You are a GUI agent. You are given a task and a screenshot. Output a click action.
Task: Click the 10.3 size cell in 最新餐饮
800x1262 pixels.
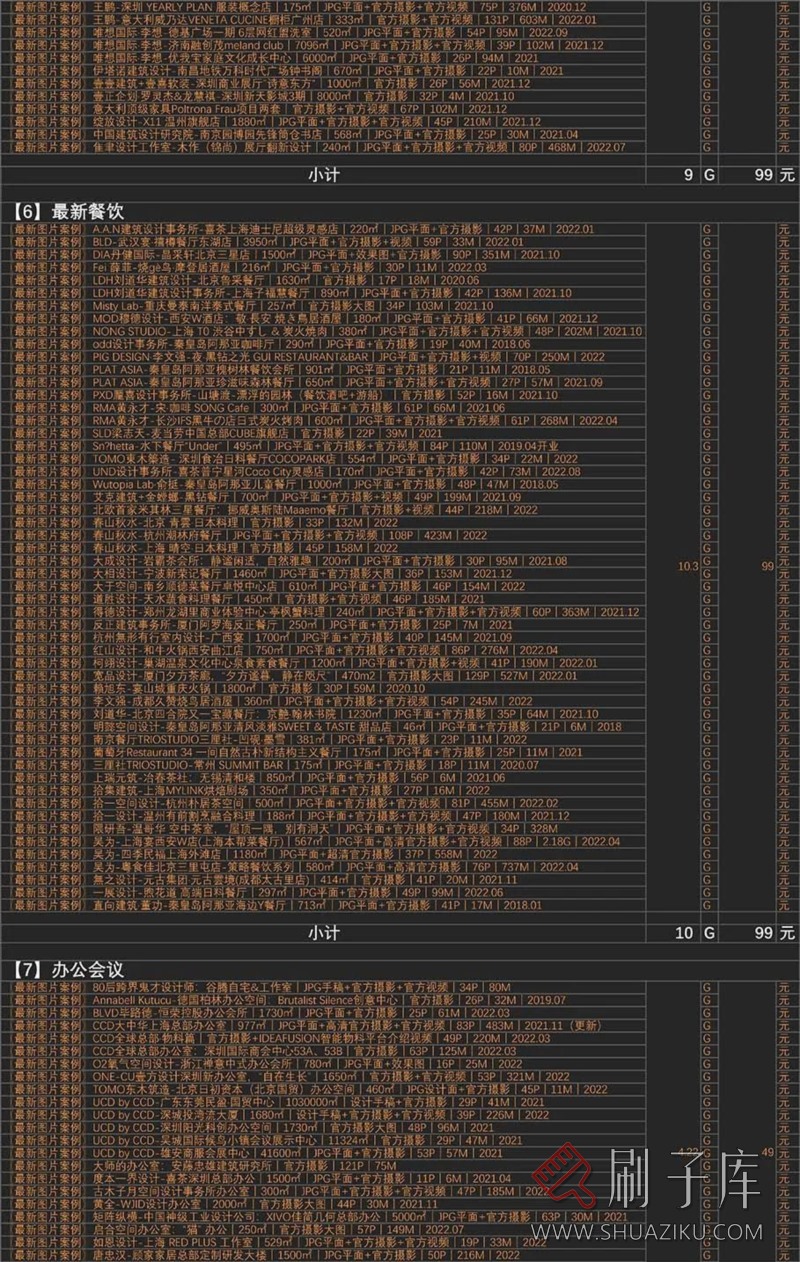pyautogui.click(x=687, y=566)
